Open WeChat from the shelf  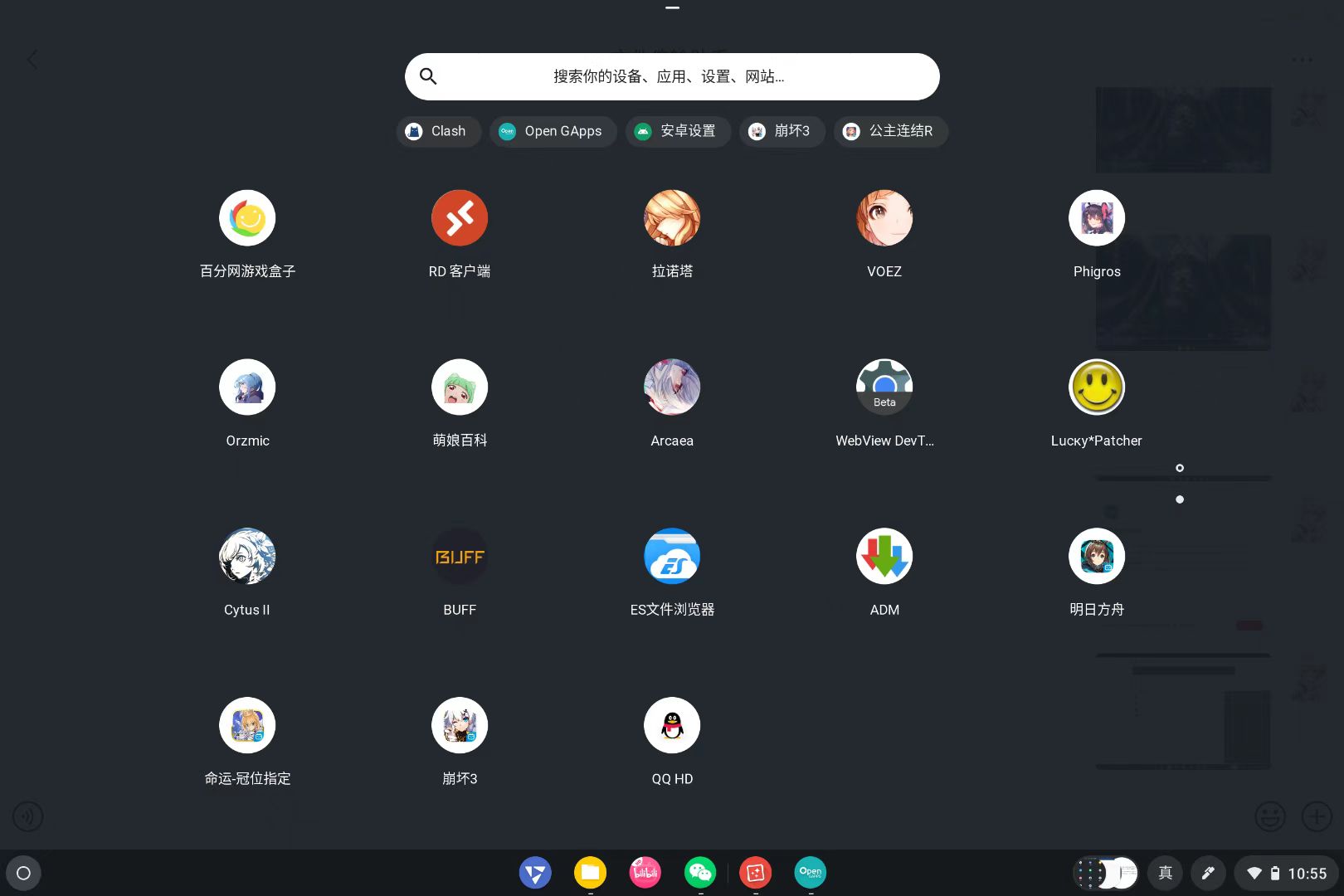pyautogui.click(x=700, y=873)
